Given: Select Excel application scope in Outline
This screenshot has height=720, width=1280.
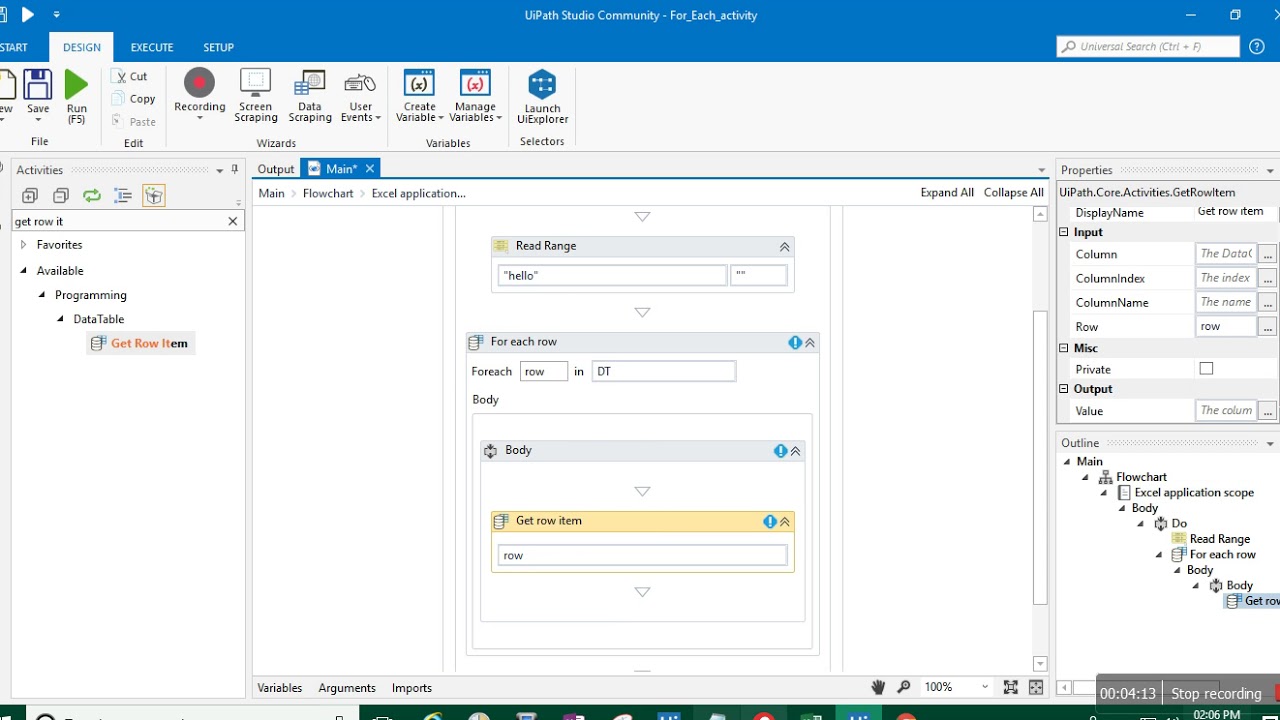Looking at the screenshot, I should (1194, 493).
